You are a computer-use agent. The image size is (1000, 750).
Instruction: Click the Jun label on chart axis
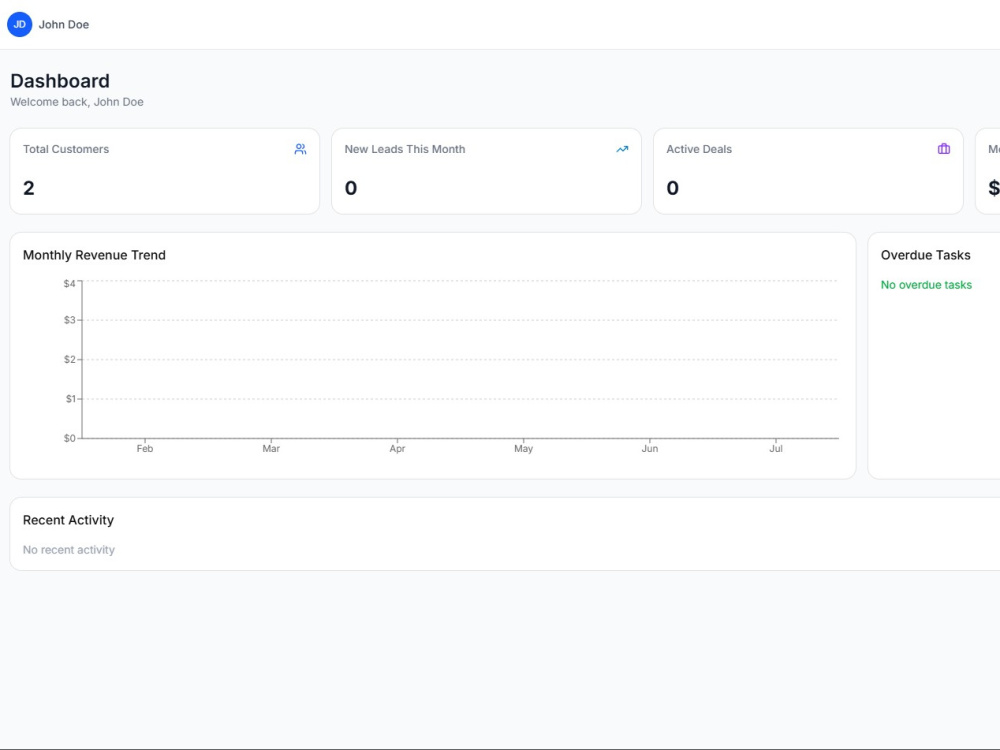(650, 449)
